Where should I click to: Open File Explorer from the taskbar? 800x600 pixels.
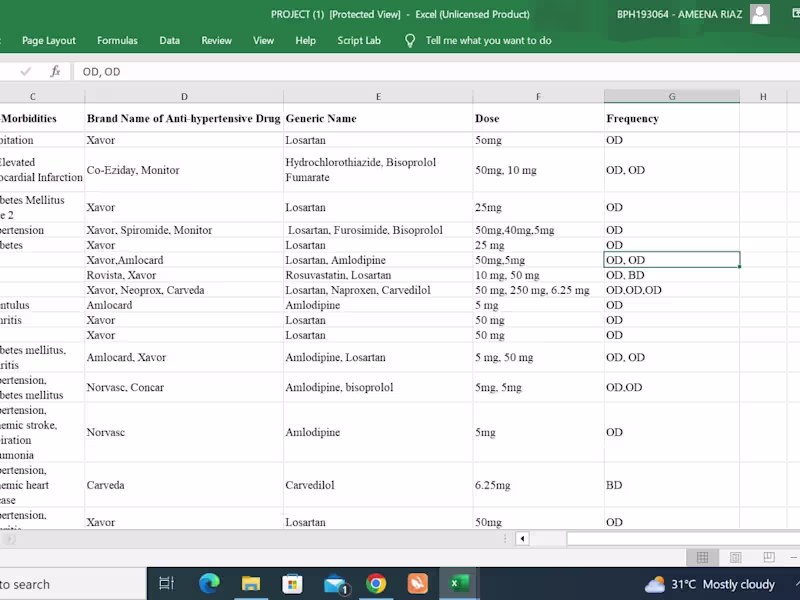(x=251, y=584)
